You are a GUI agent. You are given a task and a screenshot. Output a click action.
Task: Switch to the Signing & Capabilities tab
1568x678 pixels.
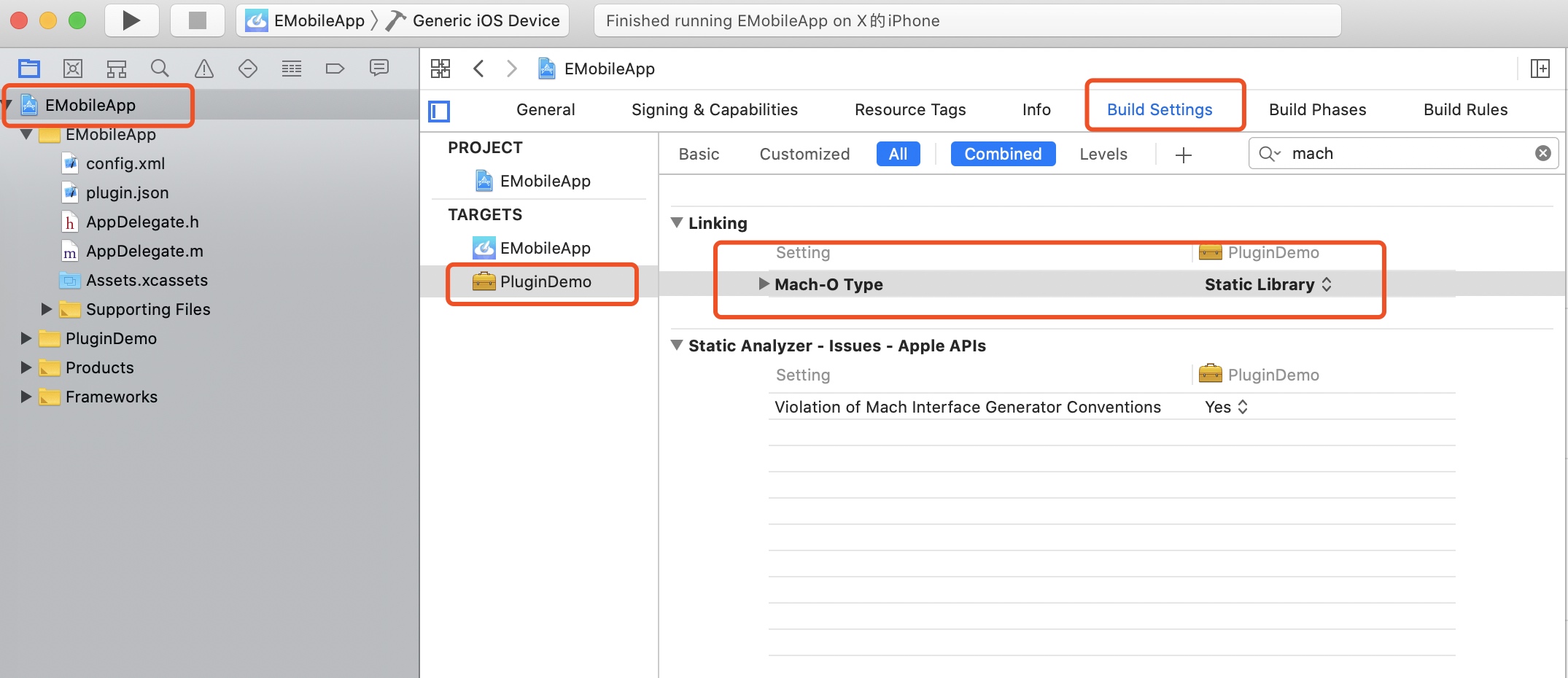715,109
